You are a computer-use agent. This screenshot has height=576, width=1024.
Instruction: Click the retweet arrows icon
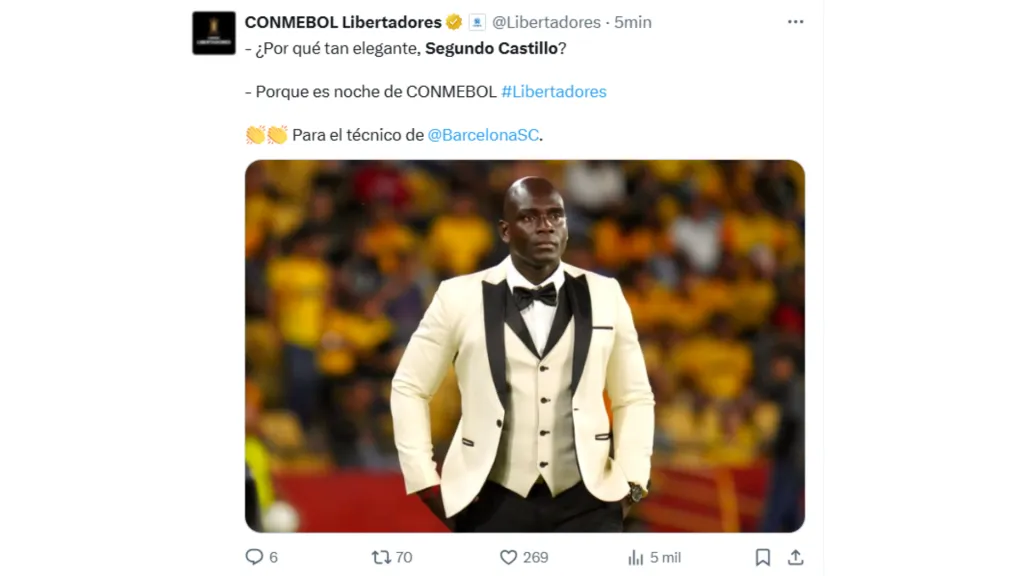coord(381,557)
